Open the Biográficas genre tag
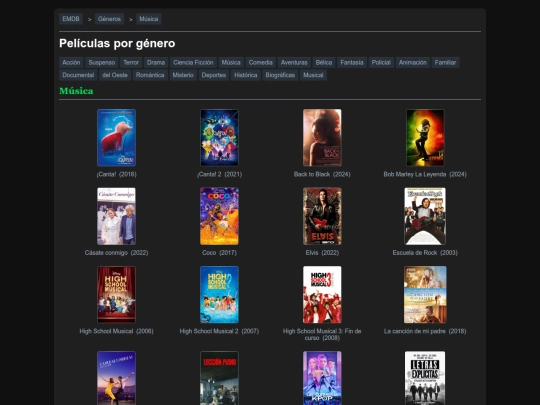Screen dimensions: 540x405 (280, 75)
